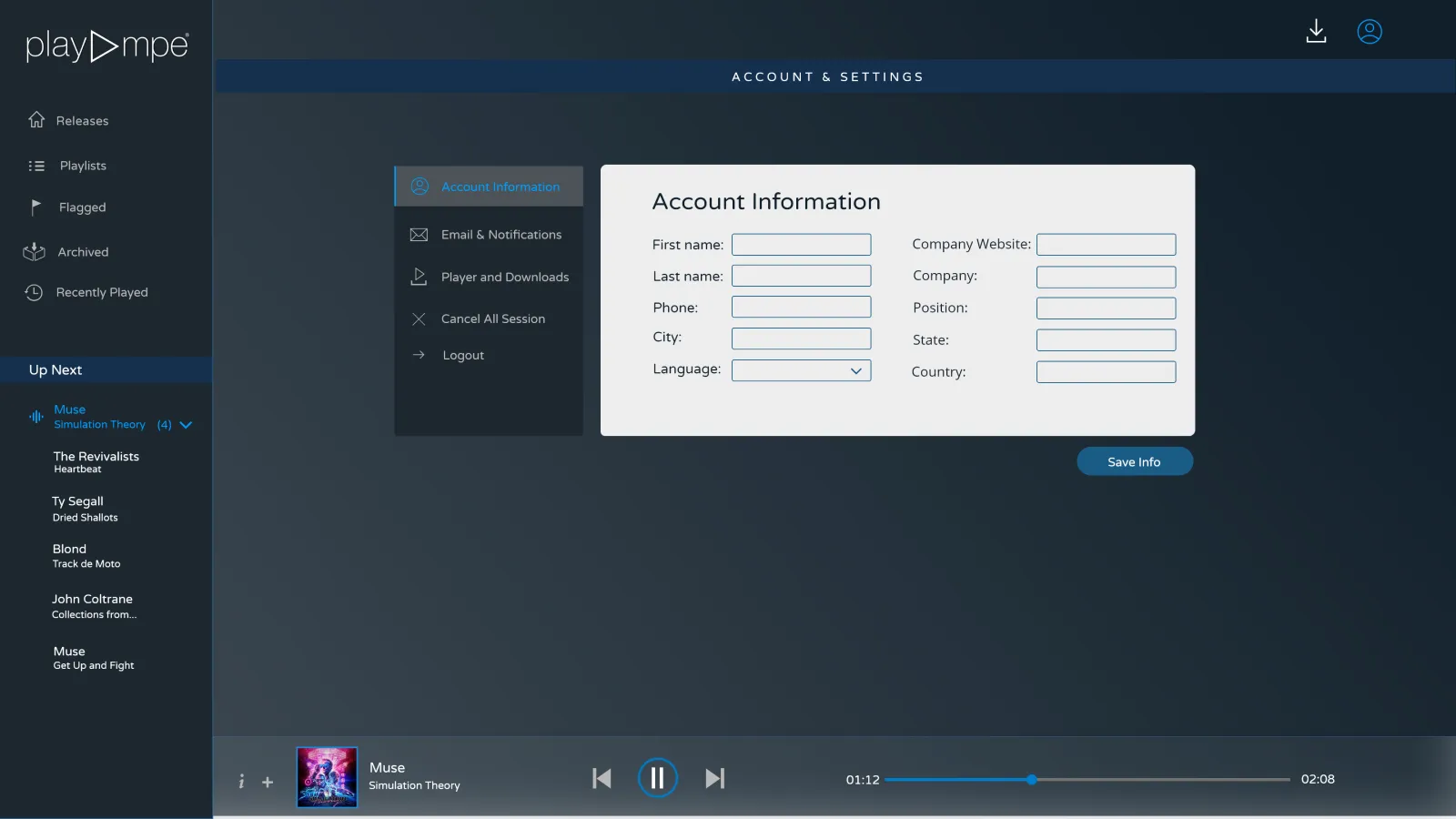Open the Playlists list icon
This screenshot has width=1456, height=819.
pyautogui.click(x=36, y=165)
